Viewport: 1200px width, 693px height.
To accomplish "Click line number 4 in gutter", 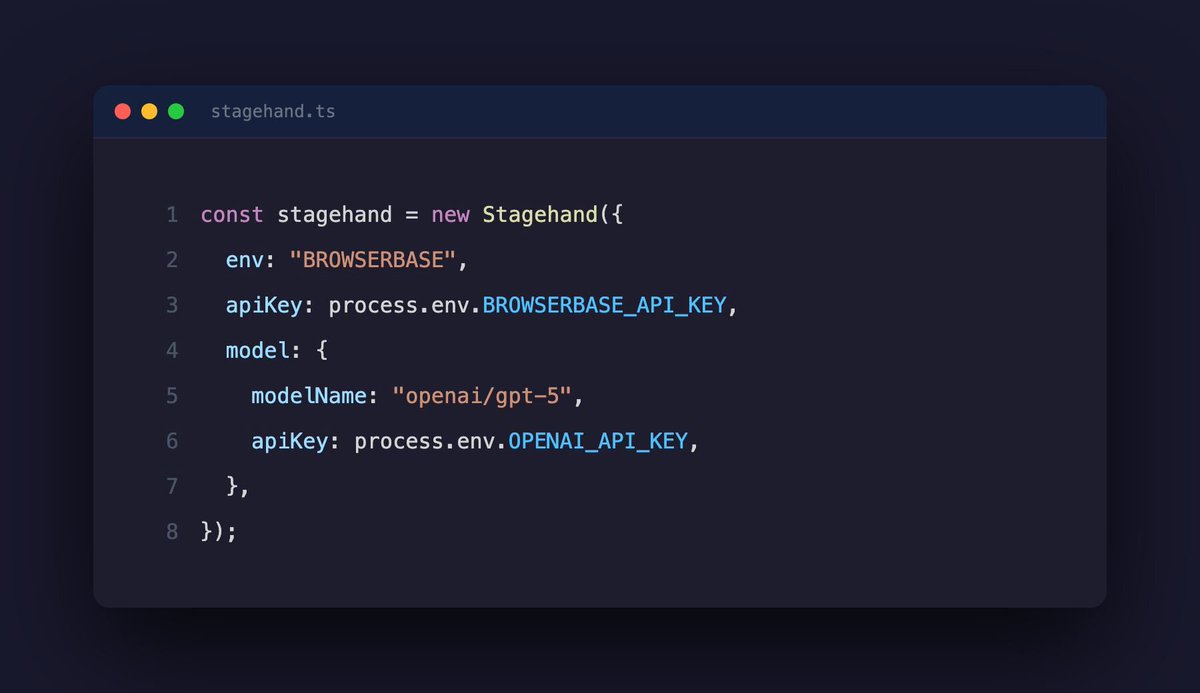I will point(172,351).
